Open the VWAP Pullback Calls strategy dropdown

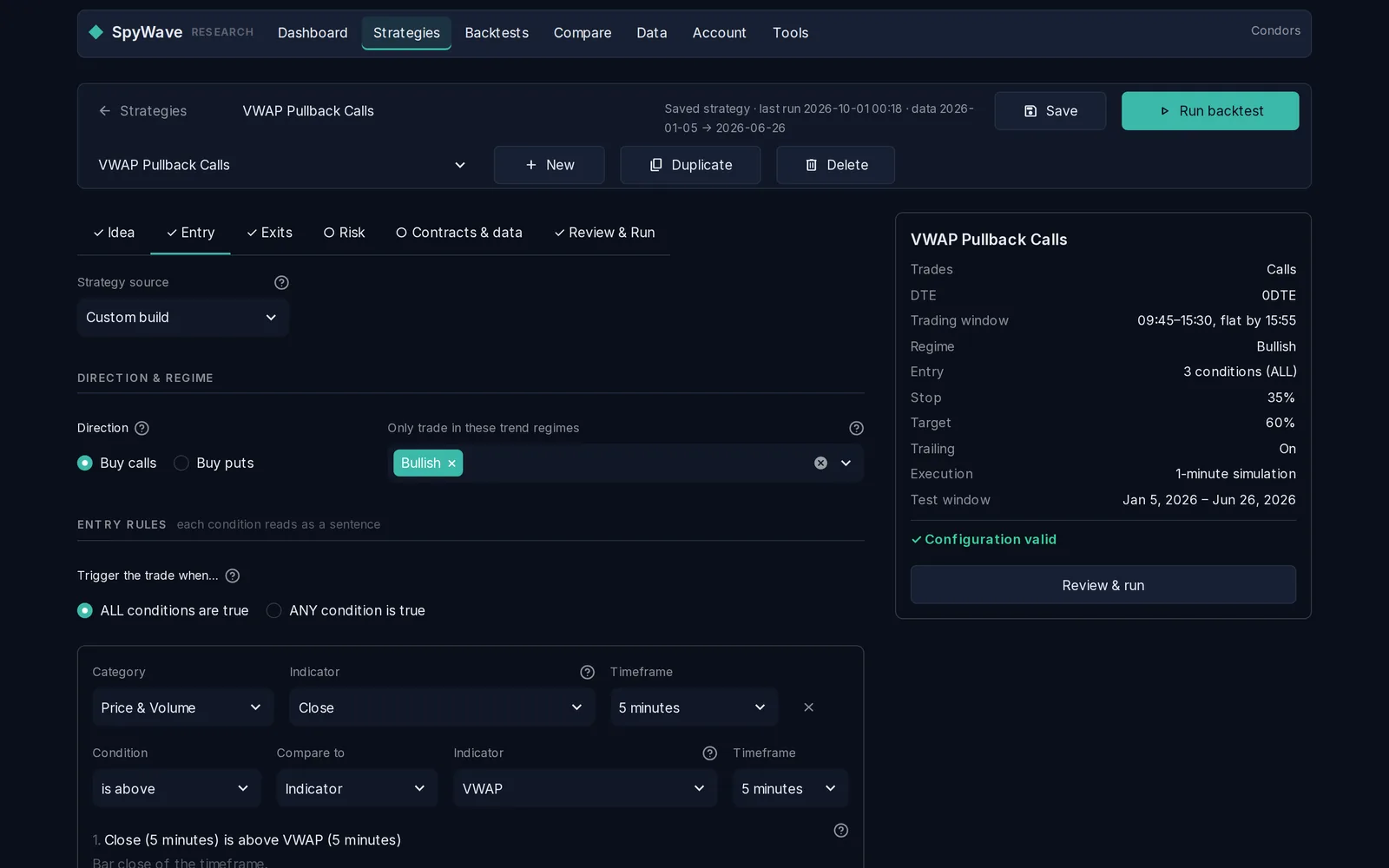tap(283, 165)
